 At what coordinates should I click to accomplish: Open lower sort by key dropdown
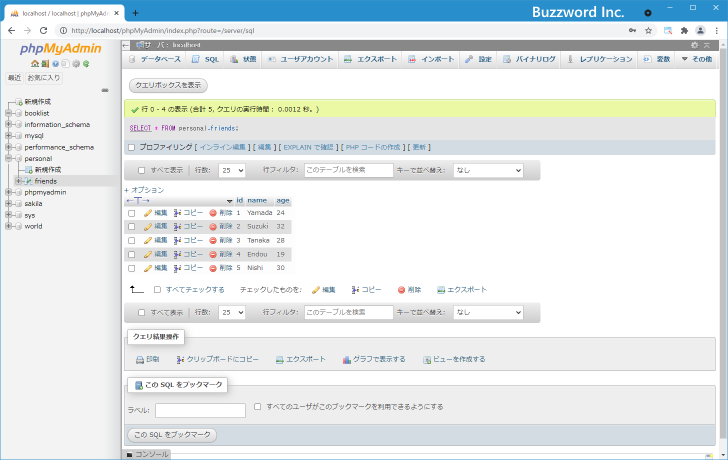pos(488,312)
